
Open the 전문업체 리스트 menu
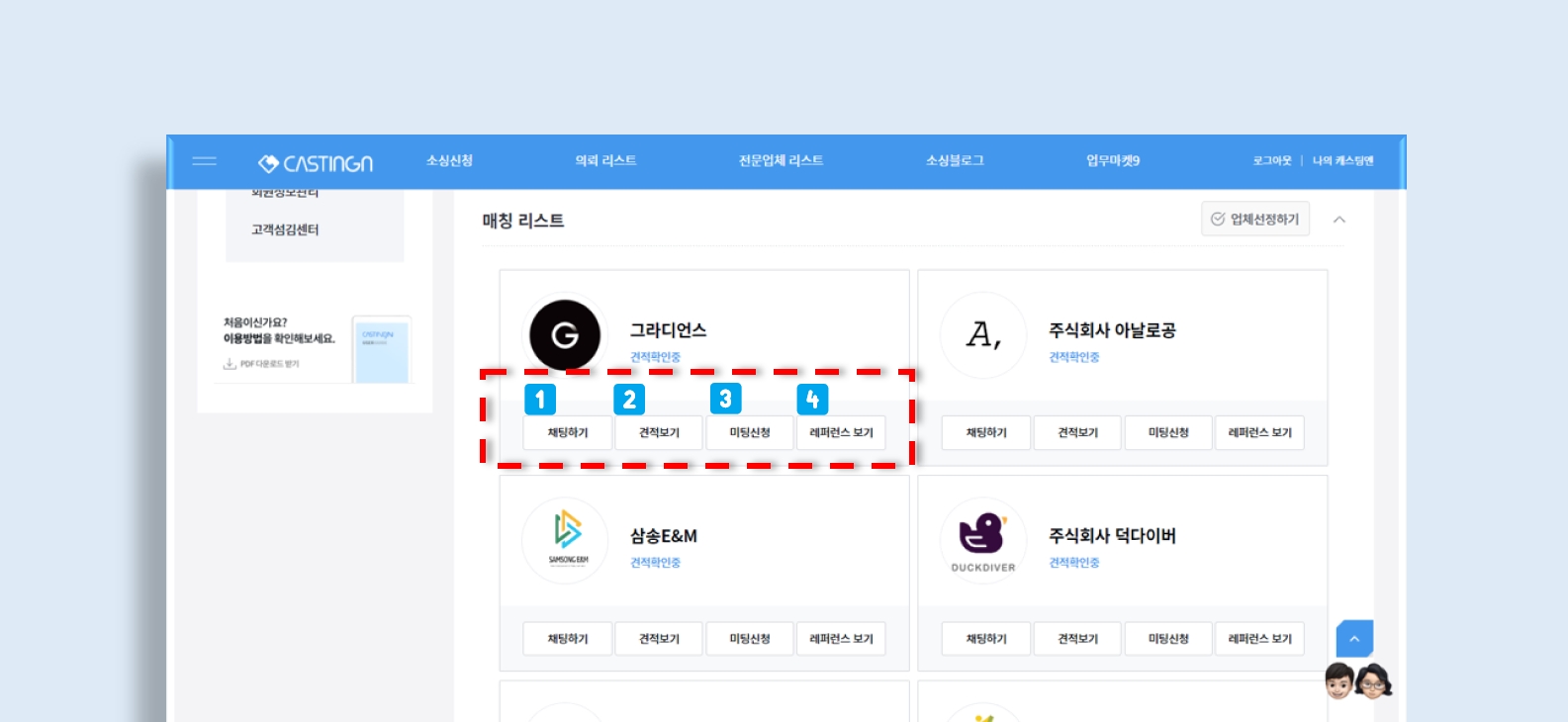[x=781, y=161]
